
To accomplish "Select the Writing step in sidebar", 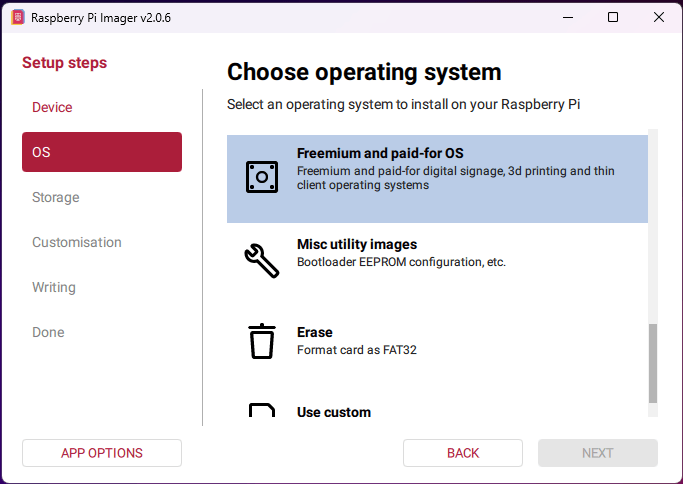I will (54, 287).
